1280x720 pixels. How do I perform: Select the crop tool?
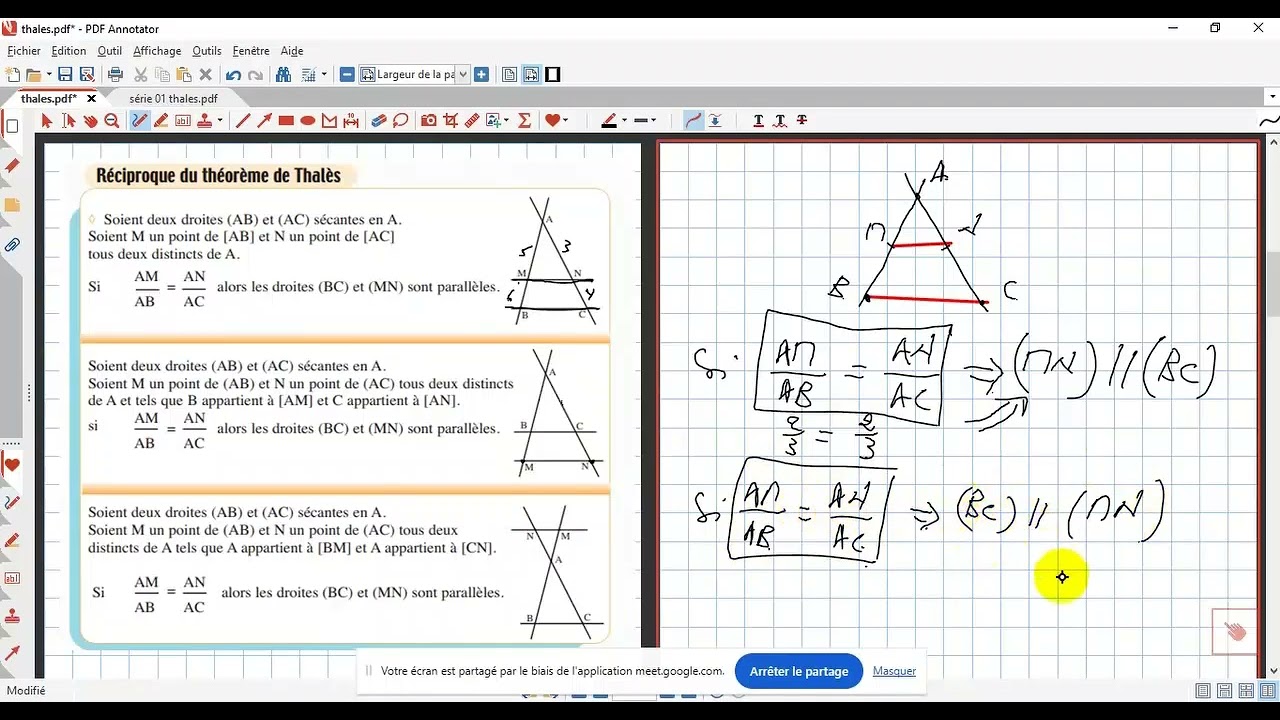(x=451, y=121)
